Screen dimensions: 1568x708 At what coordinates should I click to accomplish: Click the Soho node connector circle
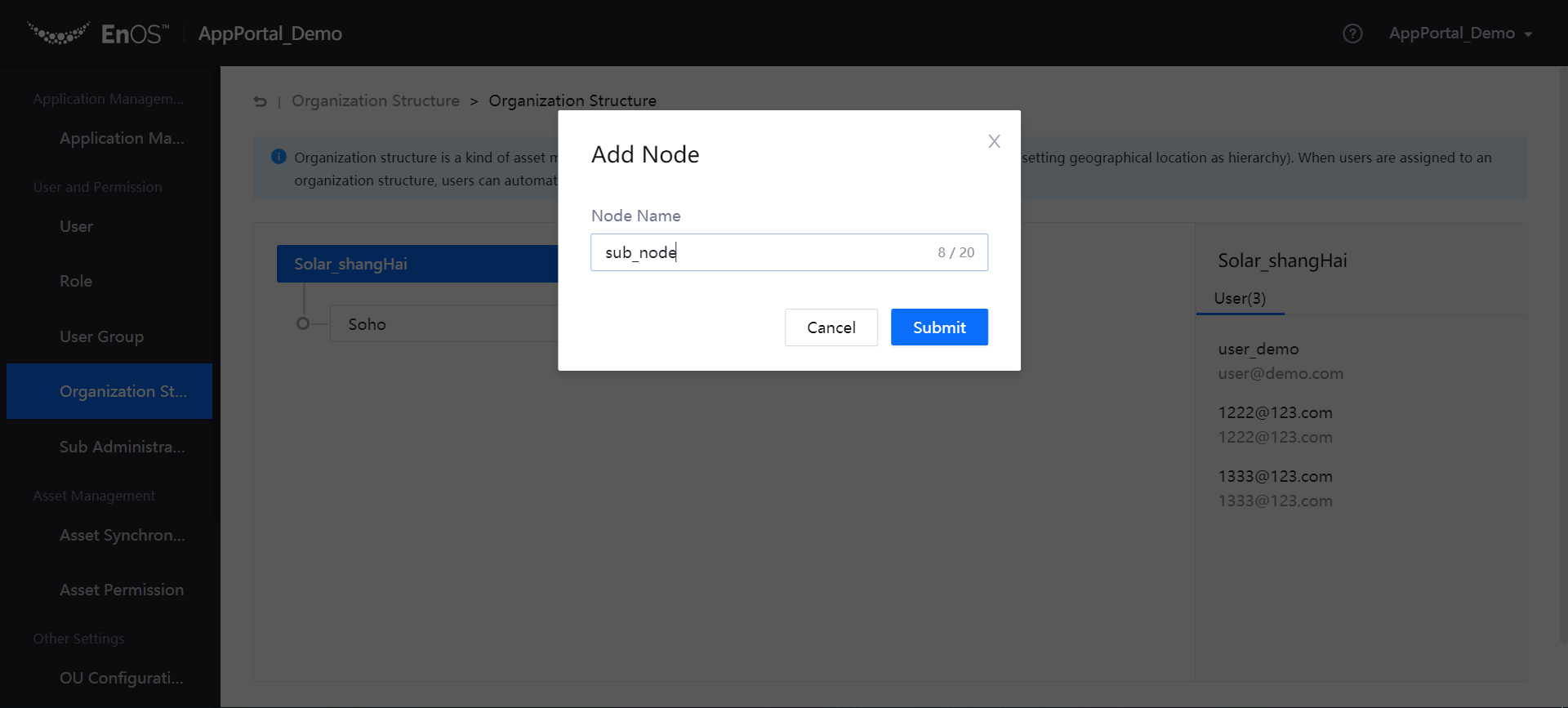303,323
